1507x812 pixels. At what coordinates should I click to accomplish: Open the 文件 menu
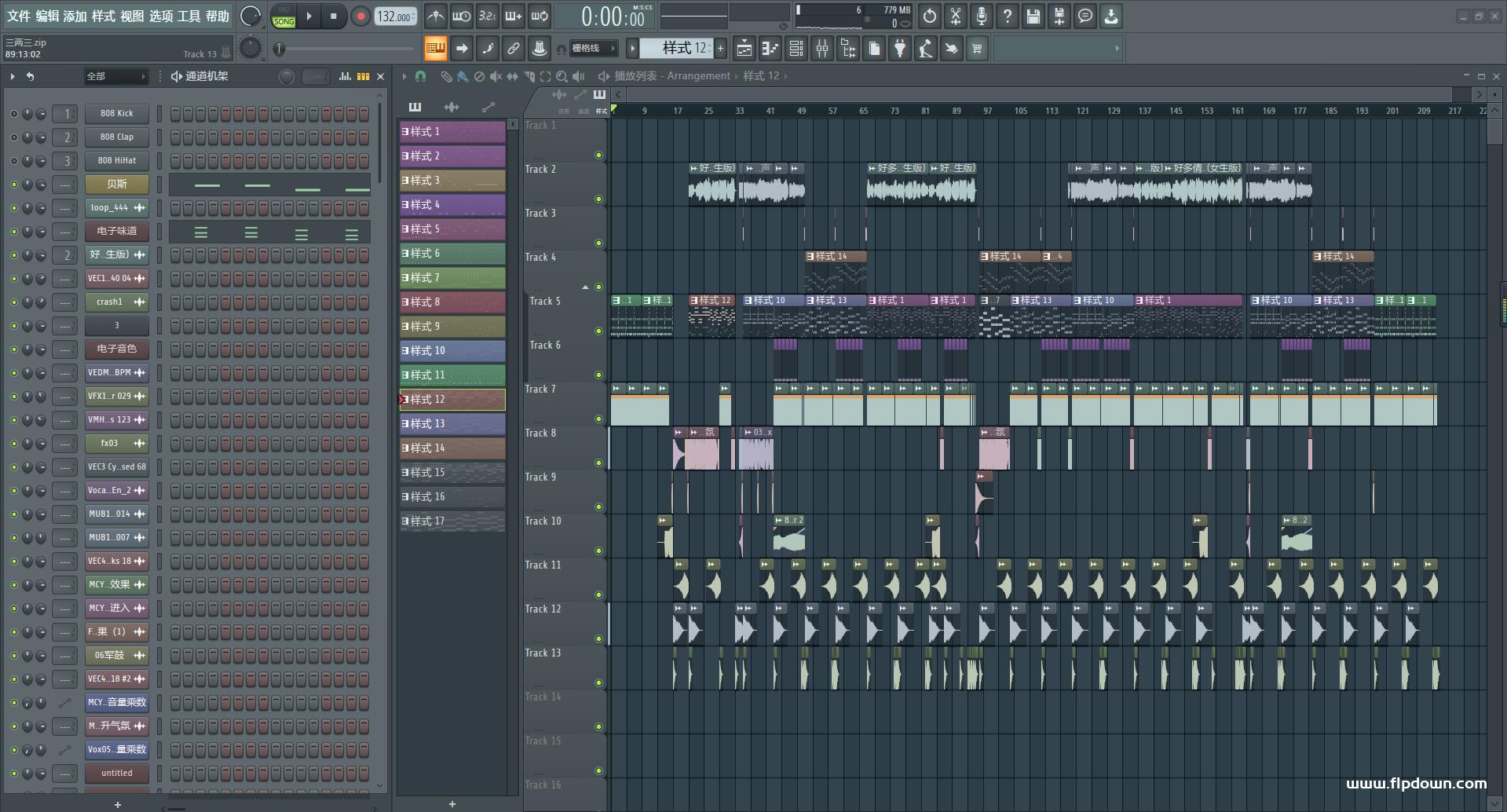tap(19, 16)
